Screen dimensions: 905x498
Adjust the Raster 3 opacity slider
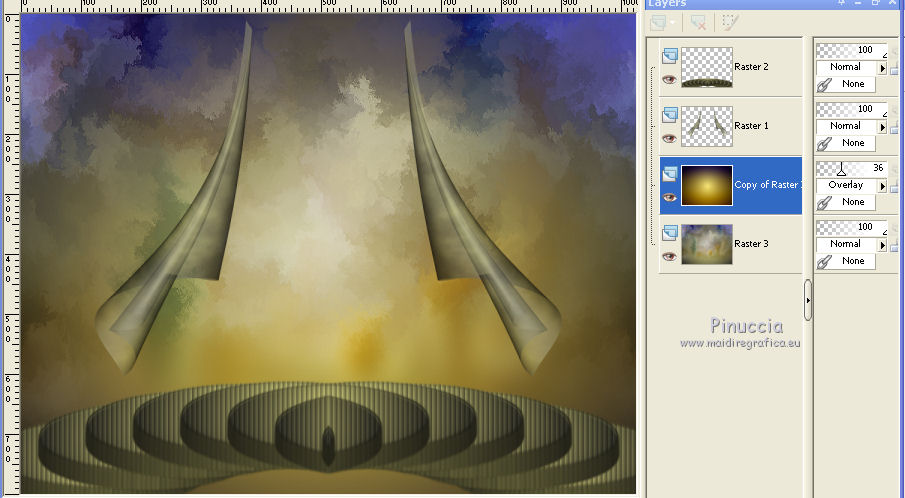(852, 227)
